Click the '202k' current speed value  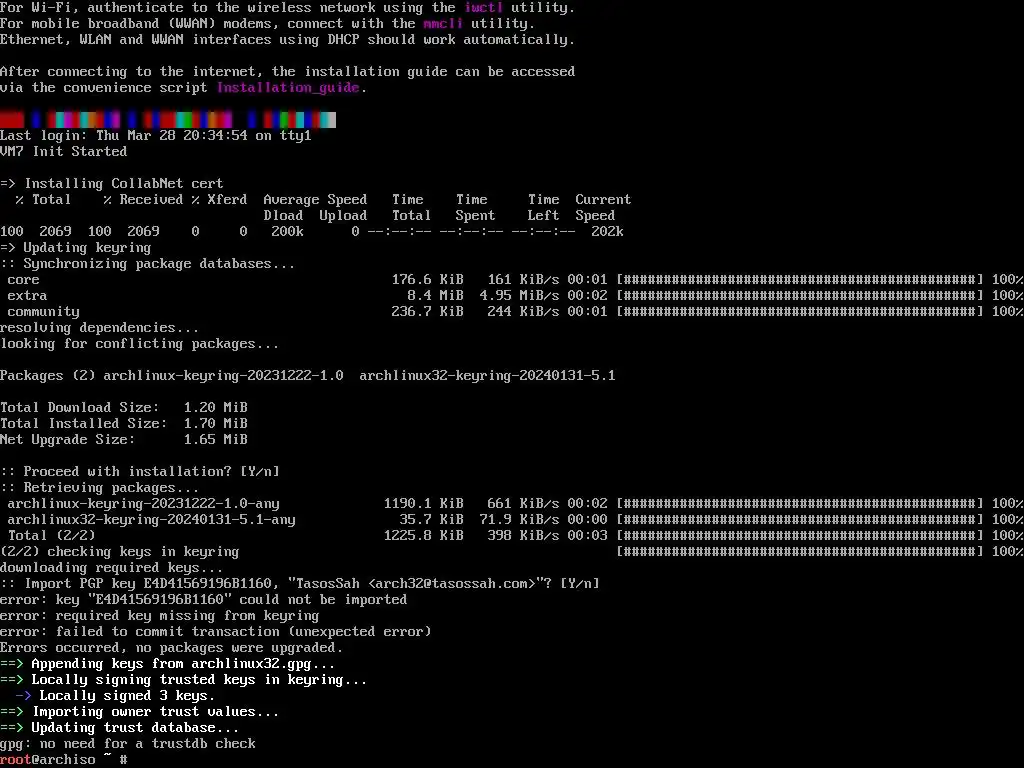coord(607,232)
